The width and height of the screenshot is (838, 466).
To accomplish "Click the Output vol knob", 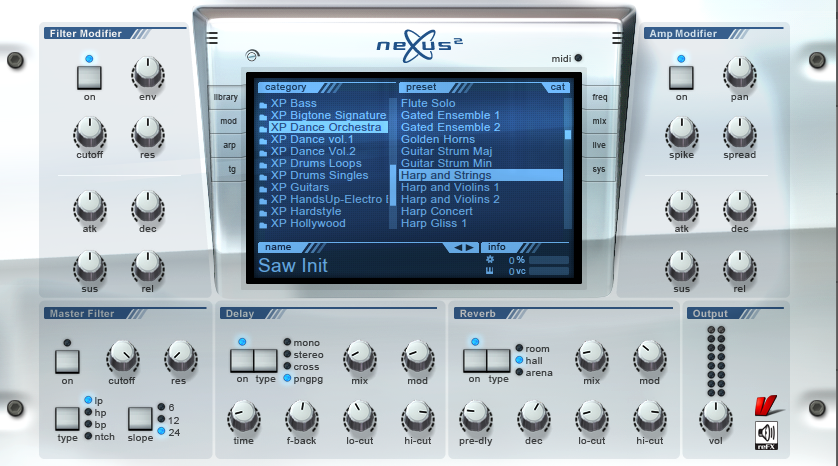I will click(x=716, y=416).
